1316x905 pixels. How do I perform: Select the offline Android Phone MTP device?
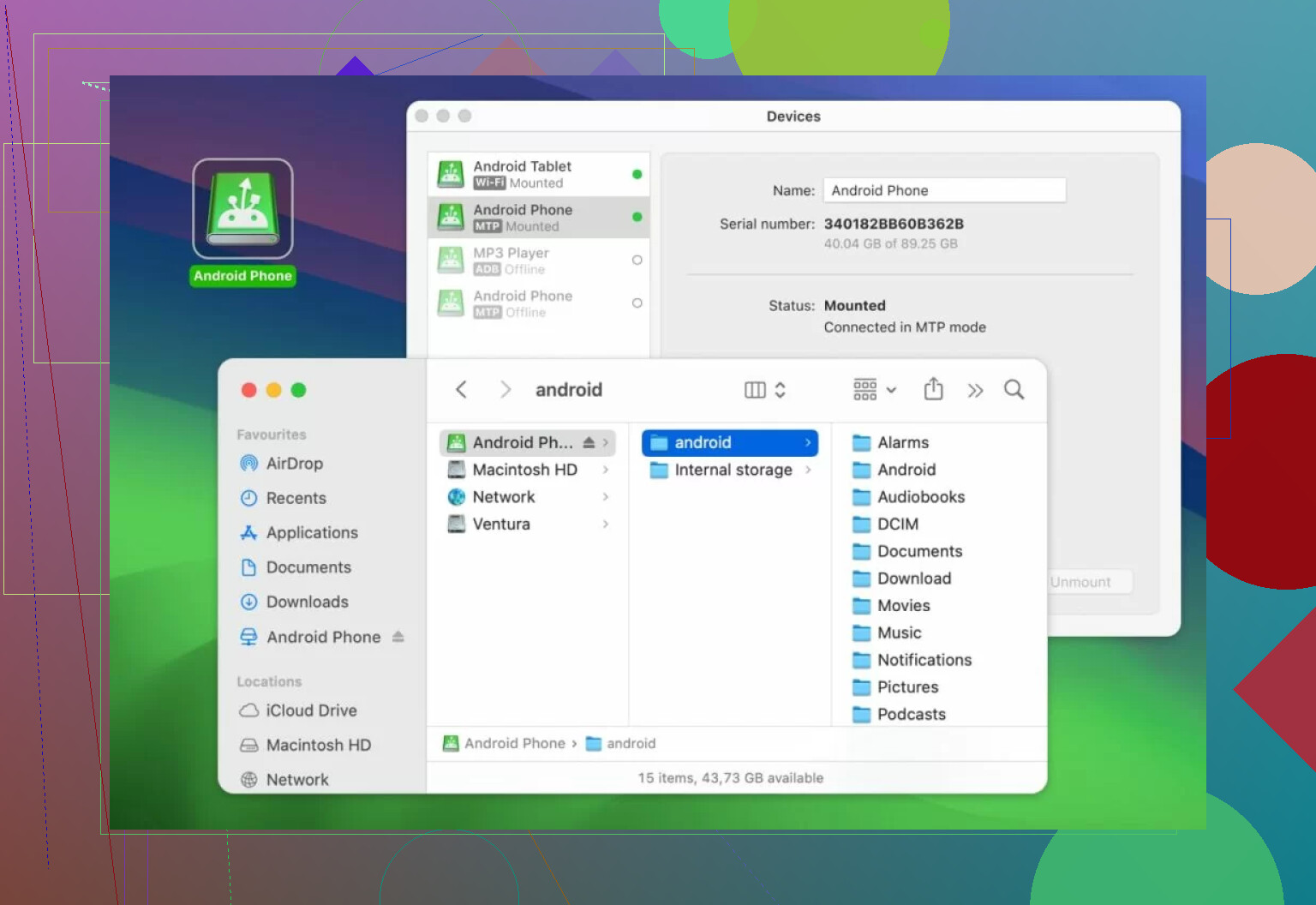538,303
